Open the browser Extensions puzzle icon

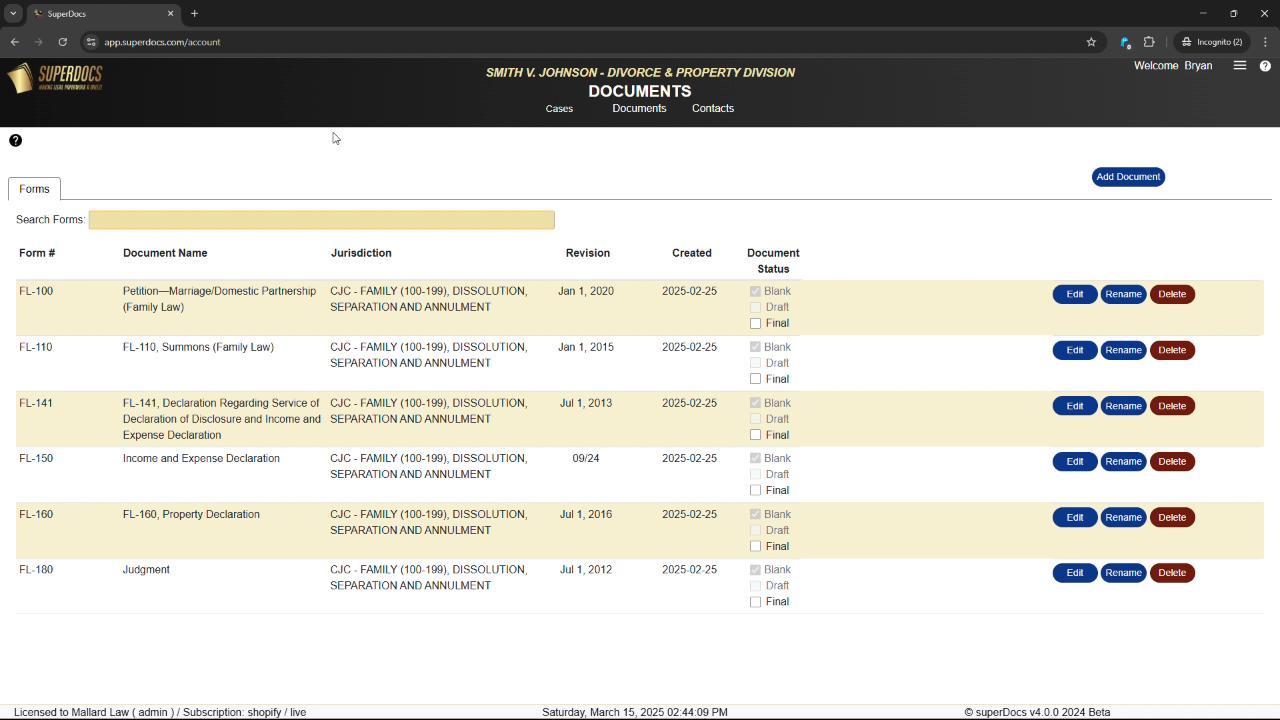click(1149, 42)
